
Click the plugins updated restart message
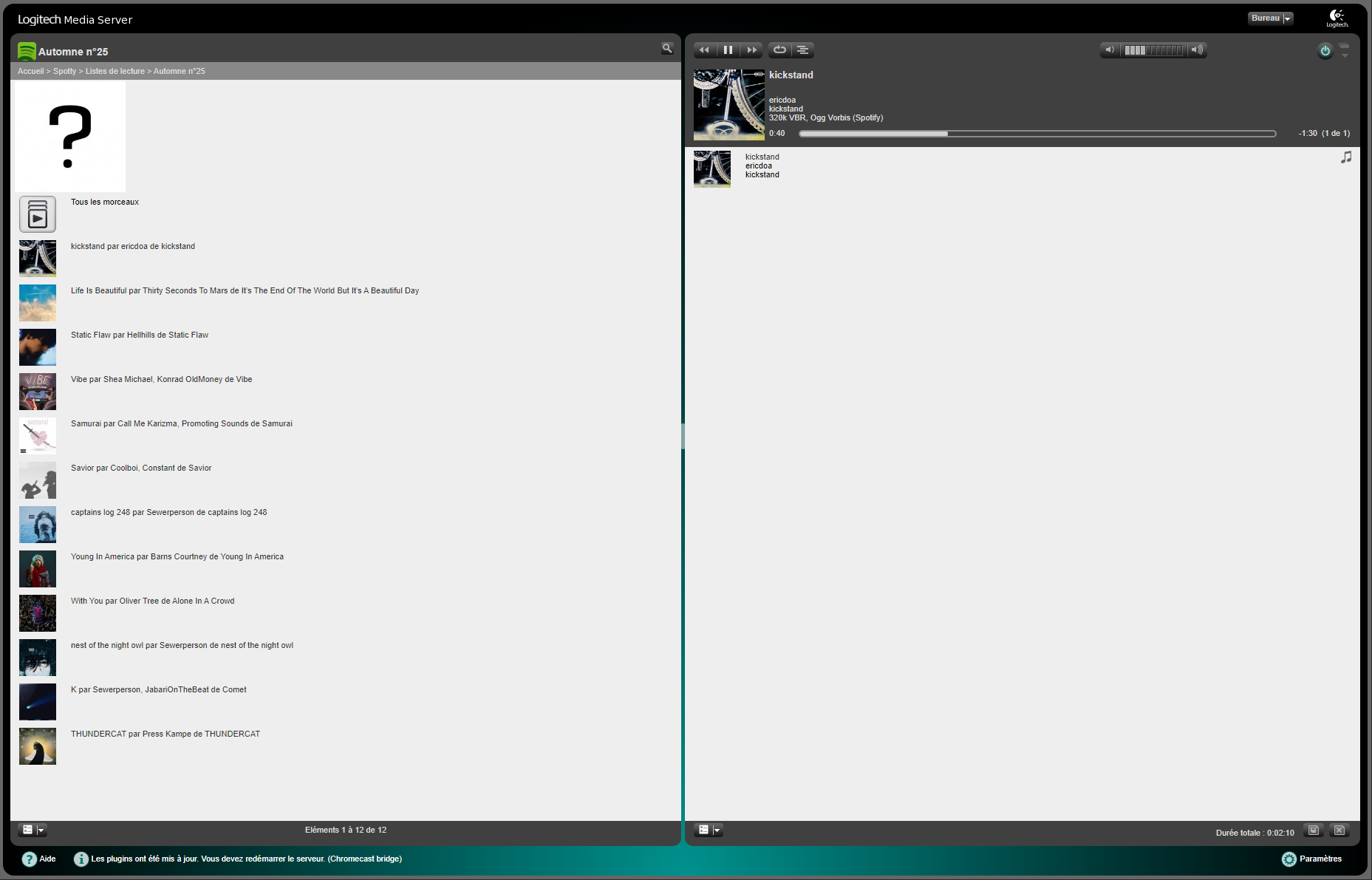[x=247, y=859]
